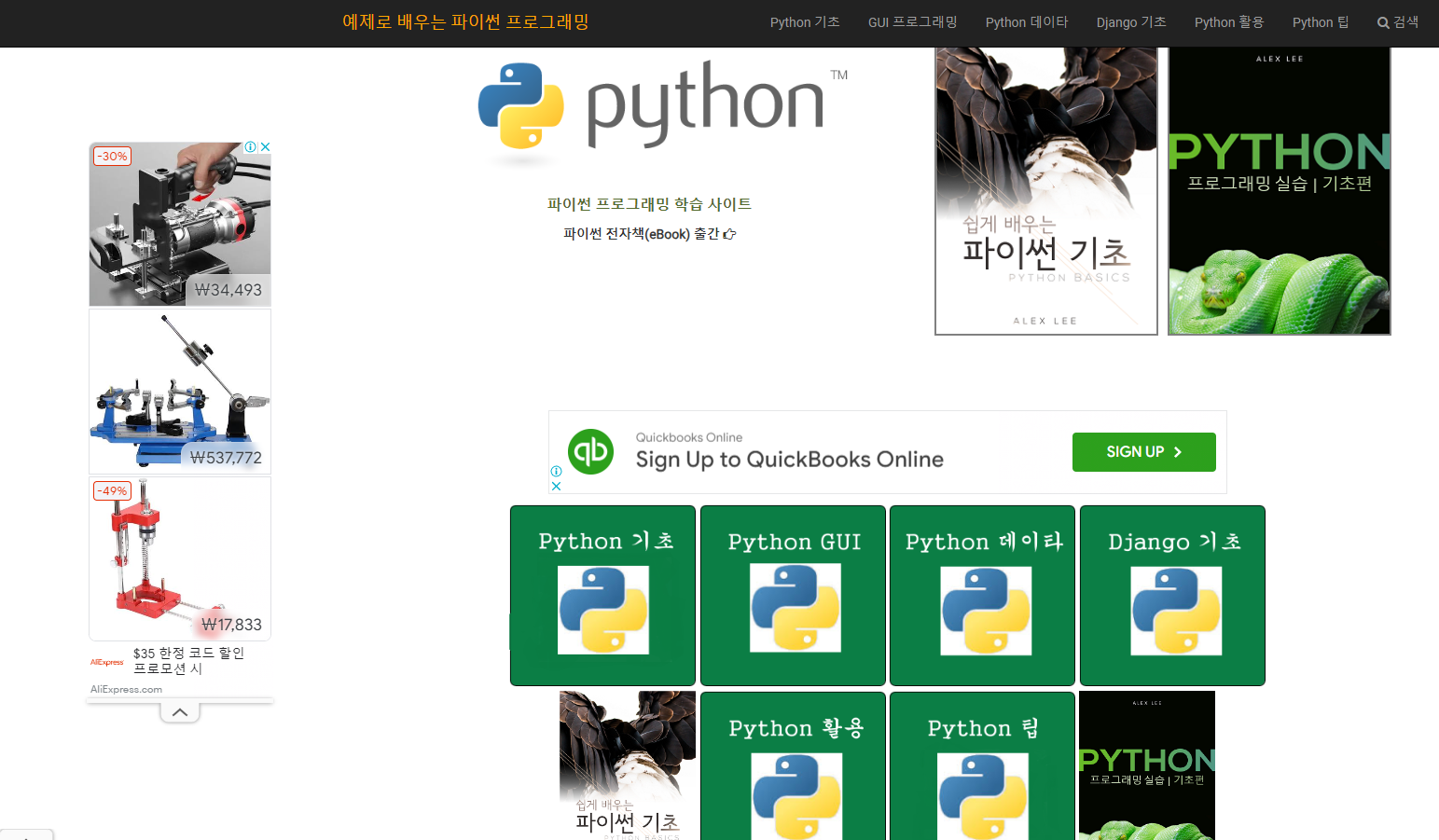The image size is (1439, 840).
Task: Open the Python 팁 tile Python icon
Action: pos(983,796)
